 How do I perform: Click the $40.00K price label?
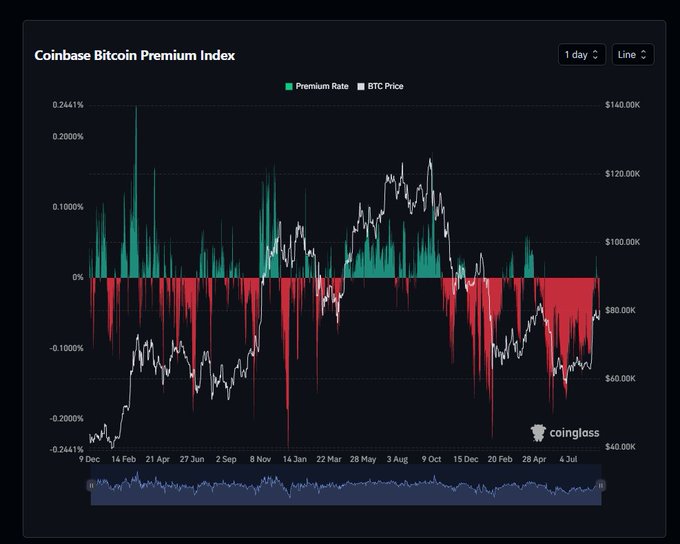point(620,447)
